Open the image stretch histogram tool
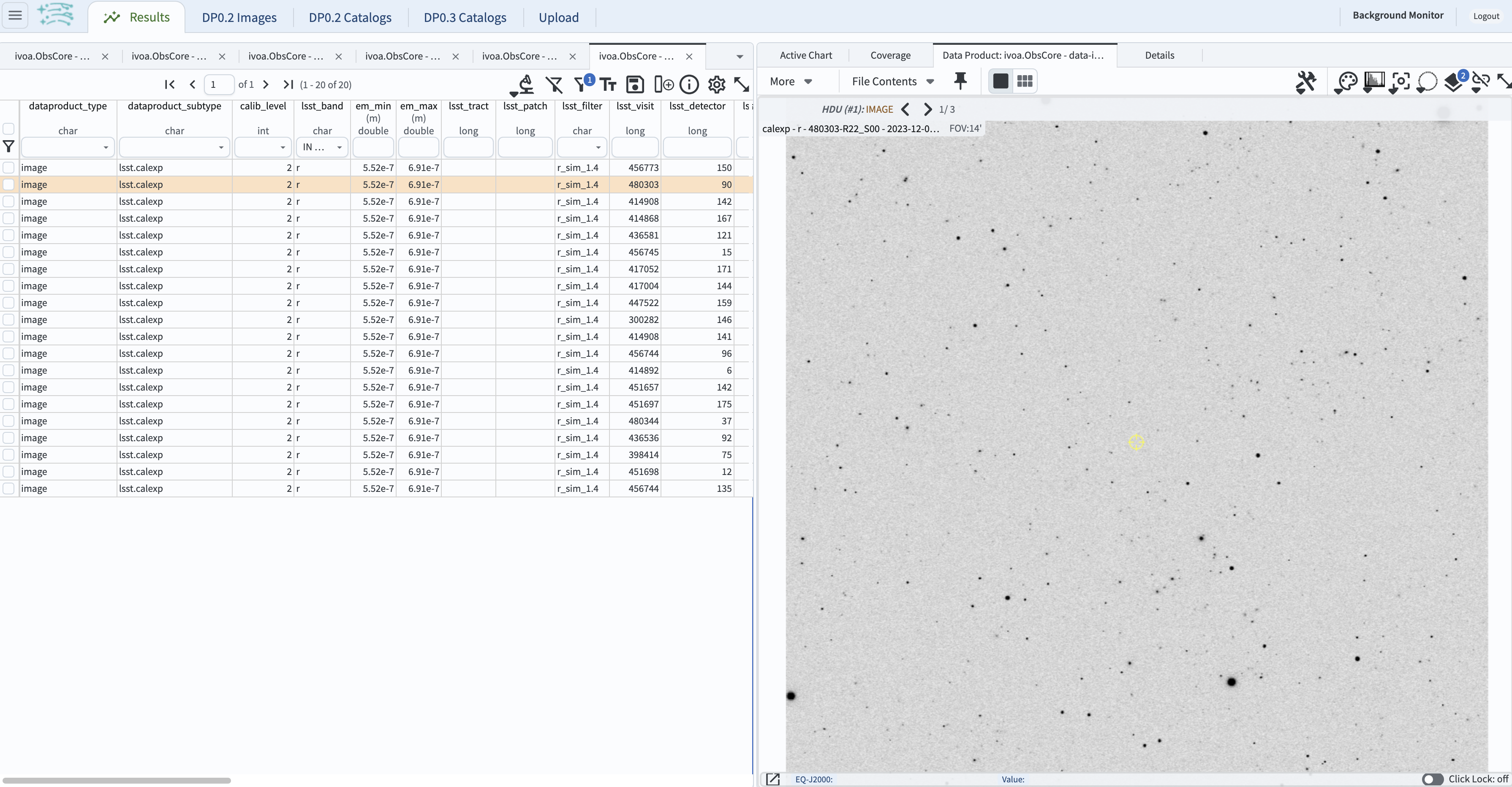The image size is (1512, 787). pyautogui.click(x=1375, y=82)
